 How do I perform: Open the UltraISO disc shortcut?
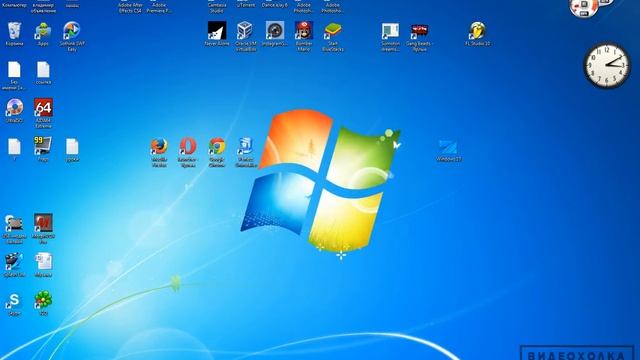(14, 108)
